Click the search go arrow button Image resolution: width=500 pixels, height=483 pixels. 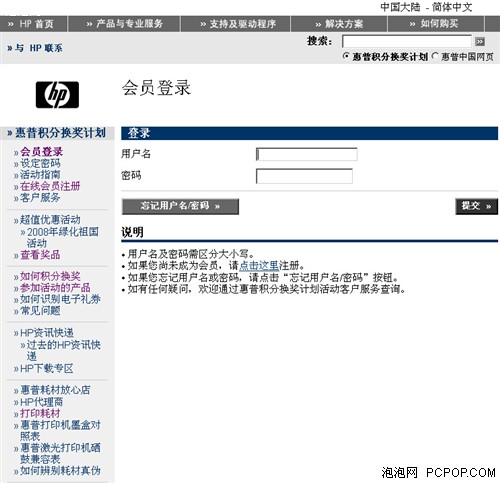pos(480,42)
